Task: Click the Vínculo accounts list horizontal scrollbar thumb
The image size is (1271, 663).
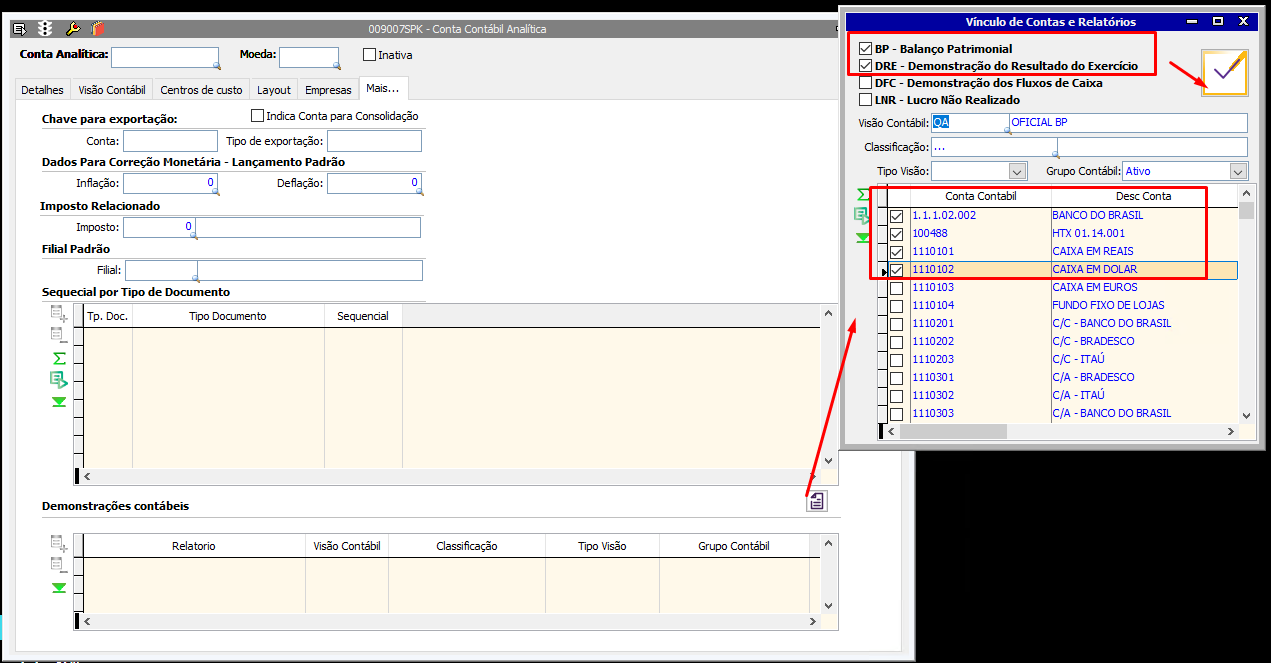Action: pos(953,431)
